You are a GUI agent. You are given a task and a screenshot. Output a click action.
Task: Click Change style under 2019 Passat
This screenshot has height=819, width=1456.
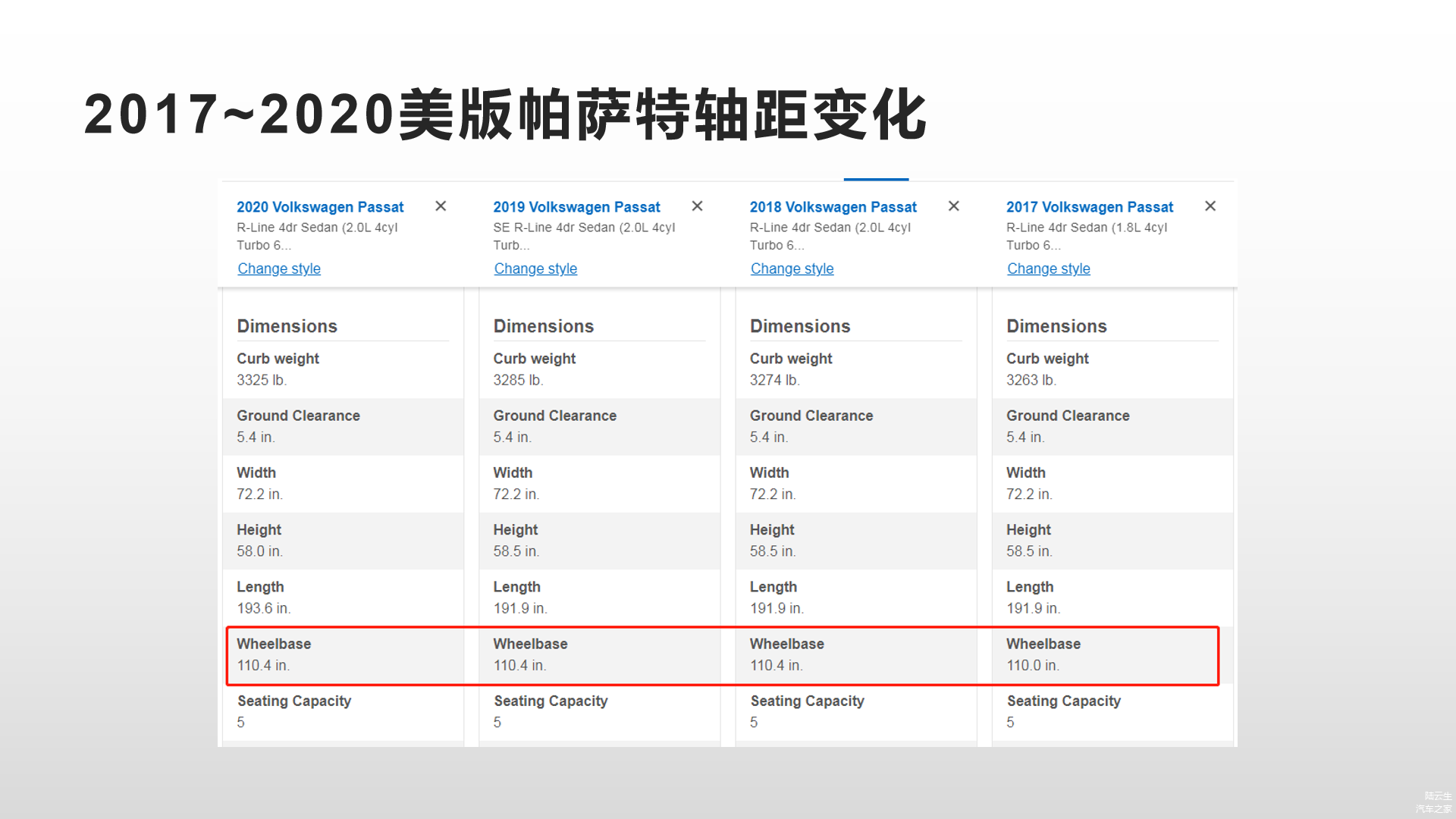point(535,268)
